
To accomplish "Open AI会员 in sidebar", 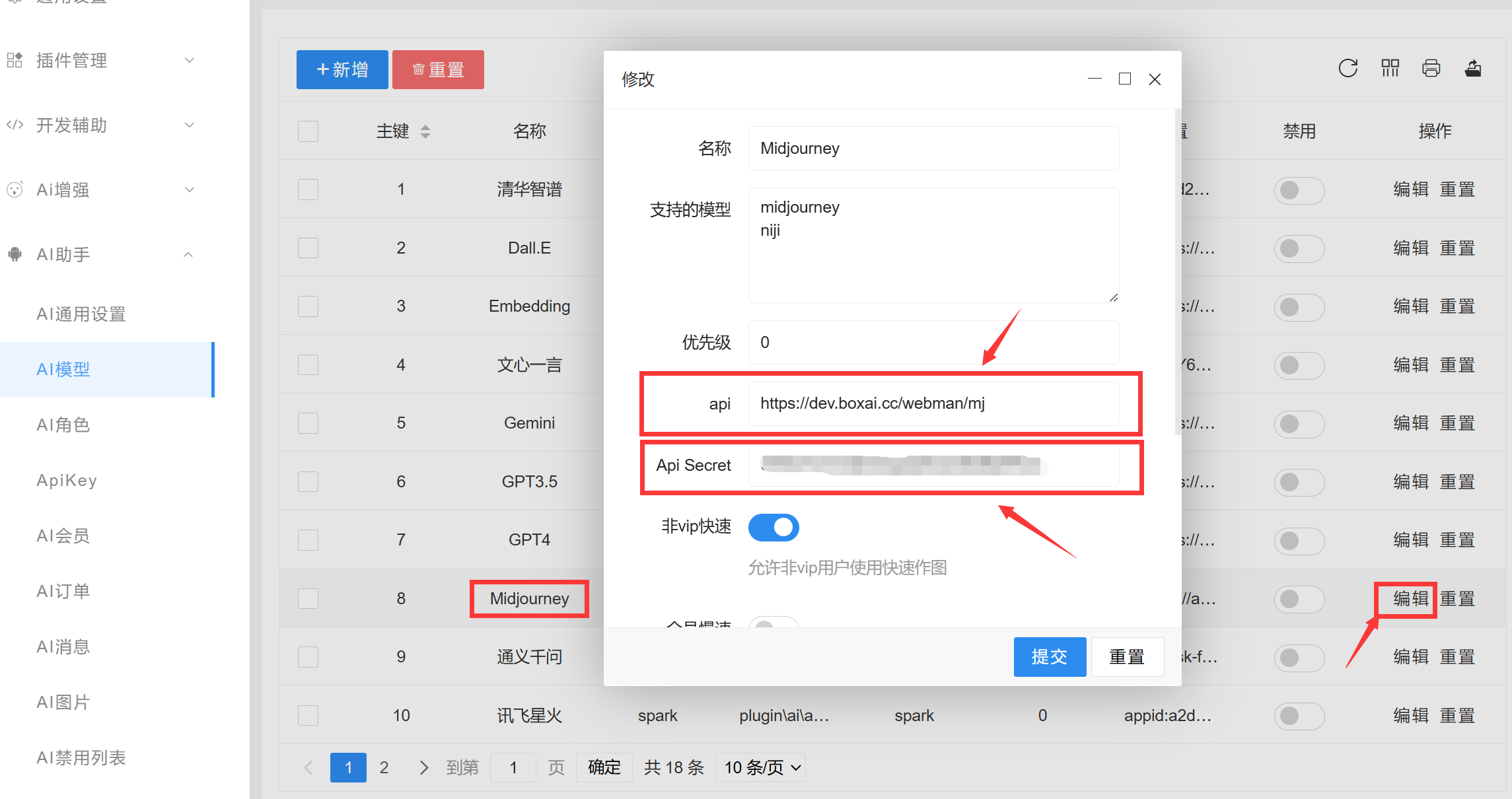I will [63, 536].
